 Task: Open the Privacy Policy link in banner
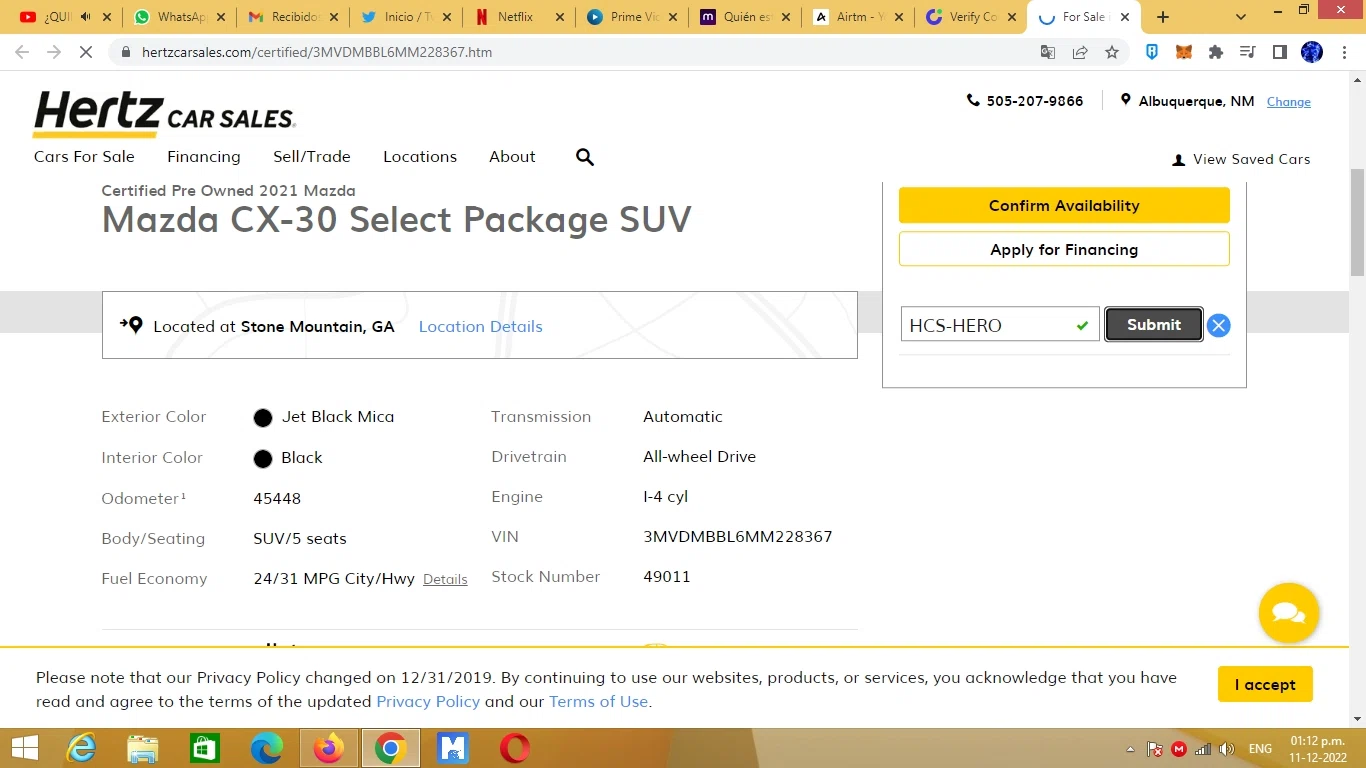[x=428, y=702]
